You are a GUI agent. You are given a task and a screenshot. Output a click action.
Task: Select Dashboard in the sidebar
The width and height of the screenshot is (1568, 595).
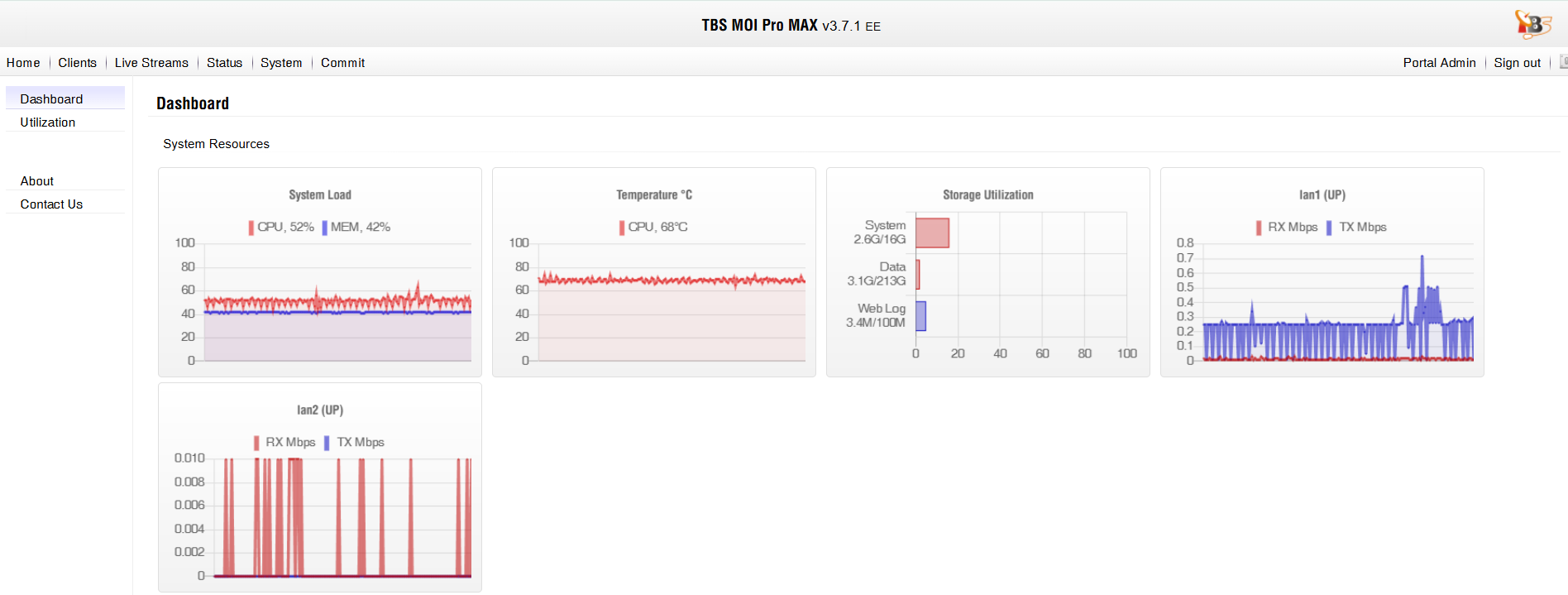pos(51,99)
